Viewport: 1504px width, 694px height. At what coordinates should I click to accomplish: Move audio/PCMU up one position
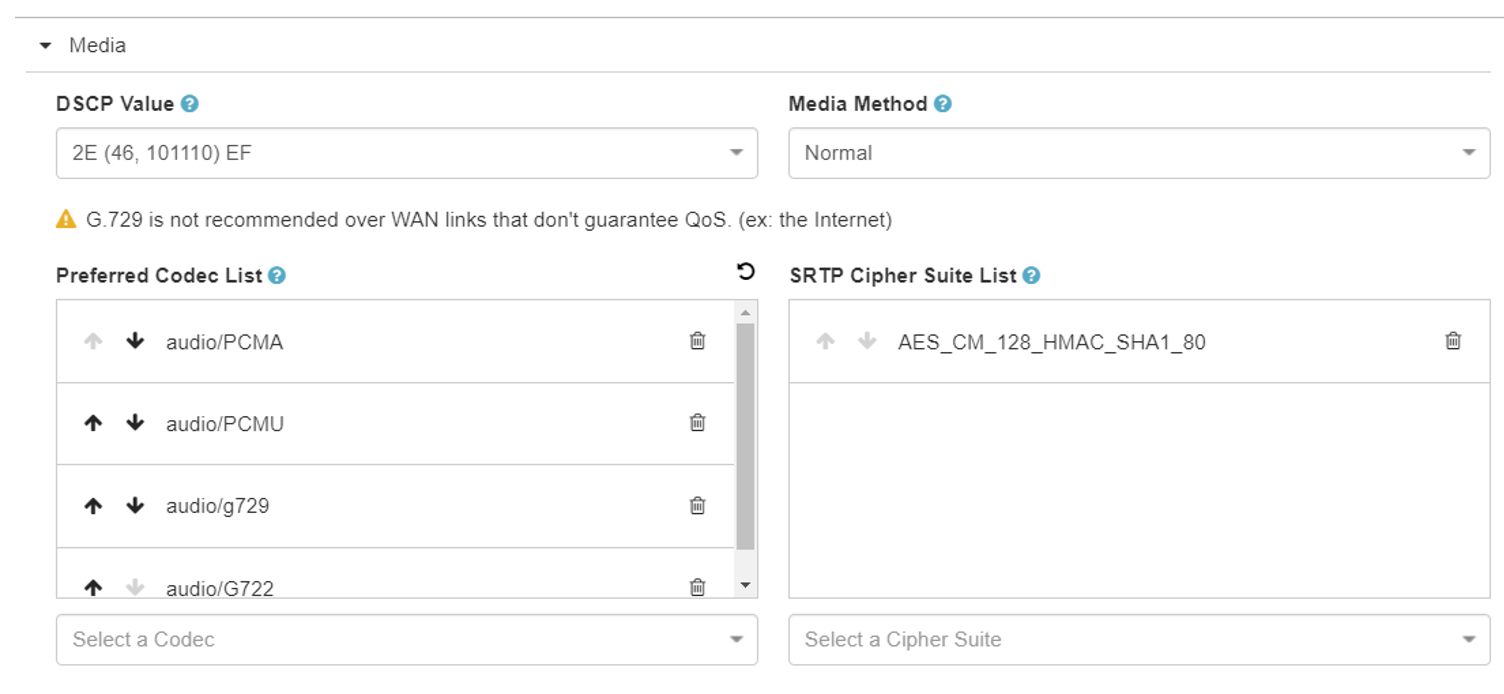point(93,423)
